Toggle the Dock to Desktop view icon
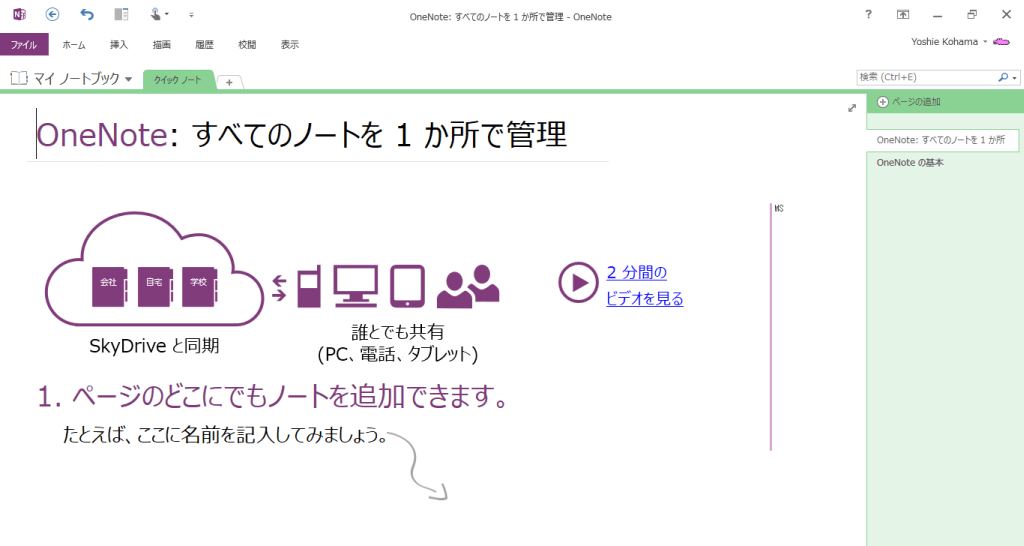This screenshot has width=1024, height=546. click(x=121, y=14)
